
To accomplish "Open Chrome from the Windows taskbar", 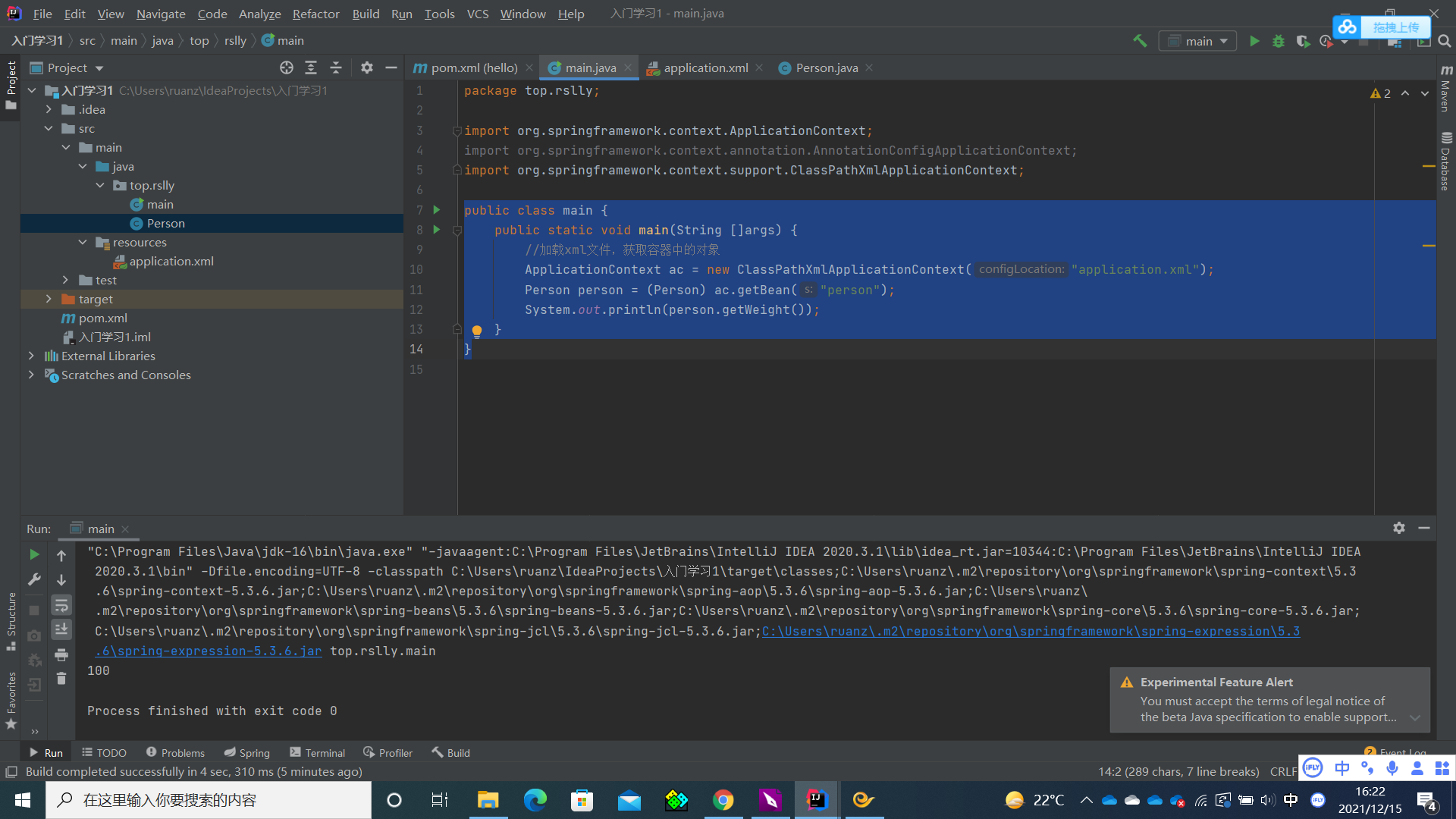I will tap(723, 800).
